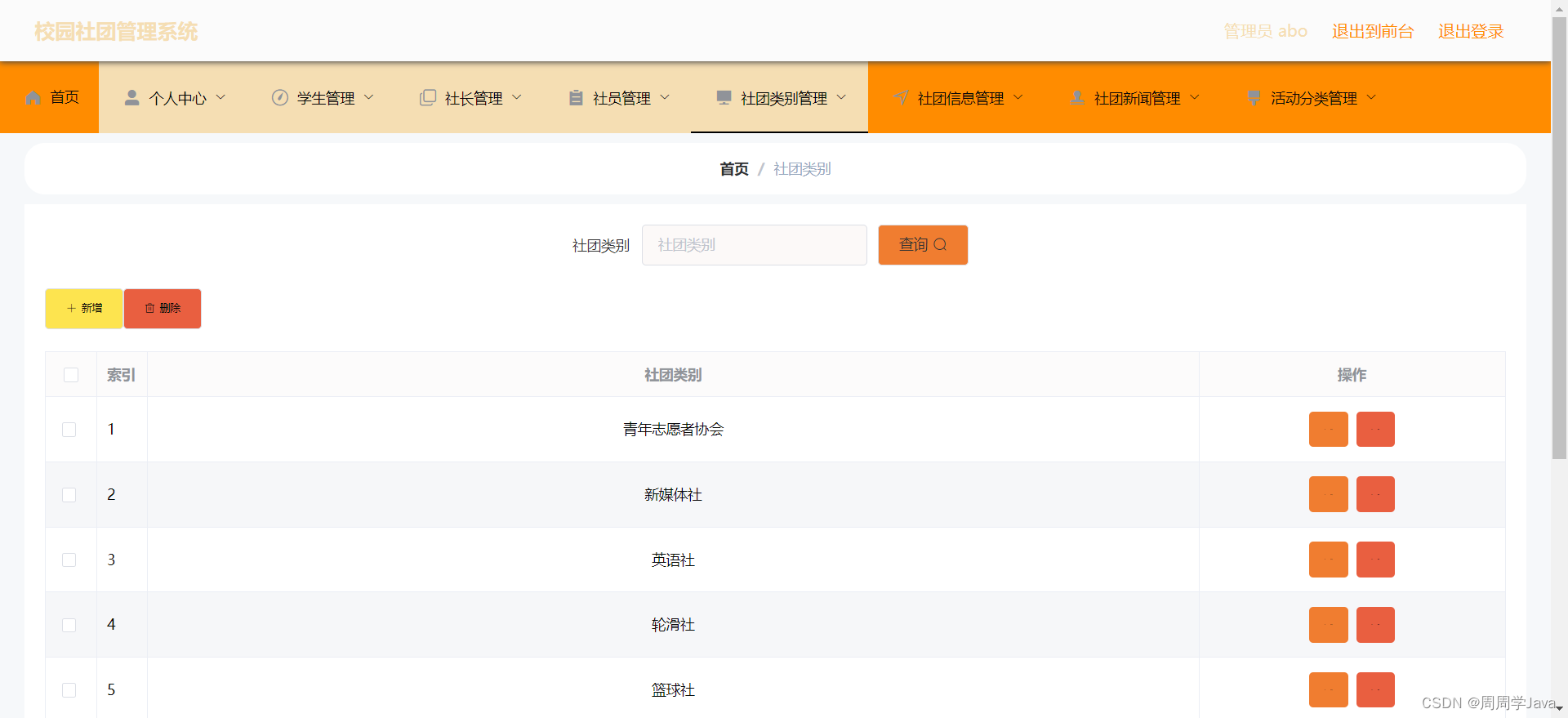Open the 活动分类管理 menu label
Image resolution: width=1568 pixels, height=718 pixels.
[1314, 98]
